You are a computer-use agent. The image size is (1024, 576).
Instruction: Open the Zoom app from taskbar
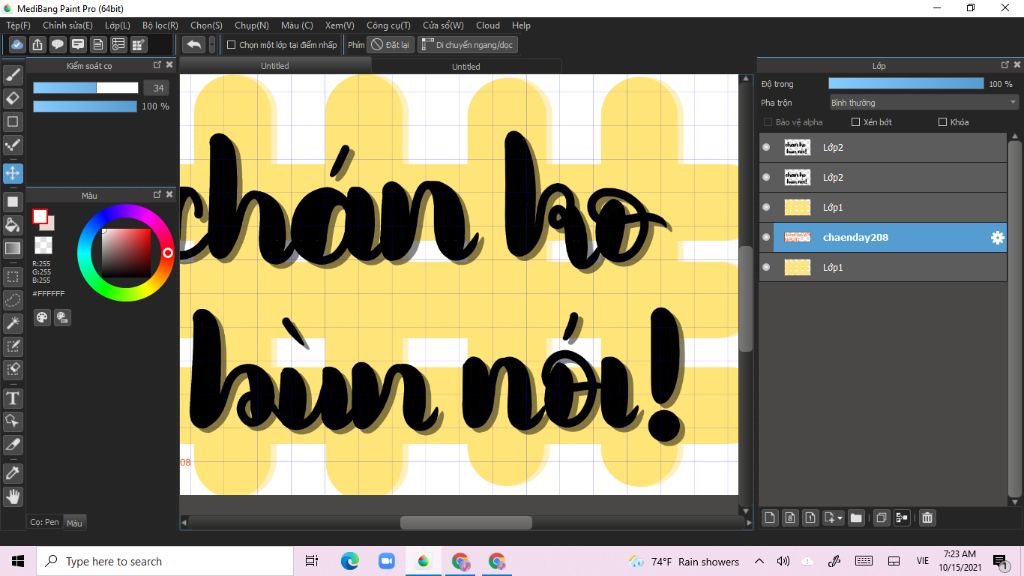(x=387, y=561)
